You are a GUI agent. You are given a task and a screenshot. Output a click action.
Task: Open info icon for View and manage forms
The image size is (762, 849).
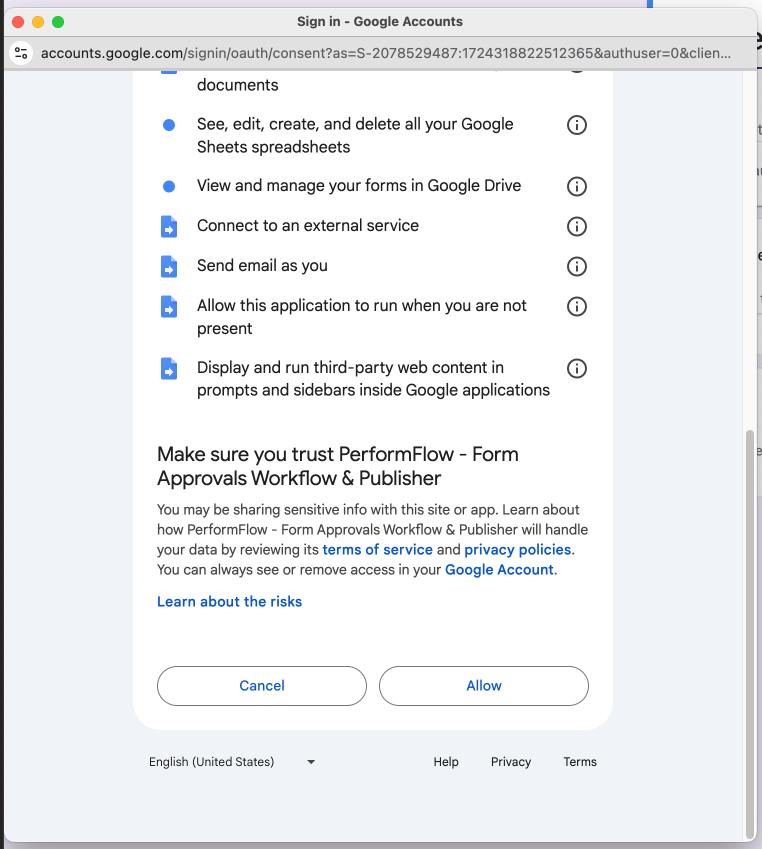tap(576, 186)
